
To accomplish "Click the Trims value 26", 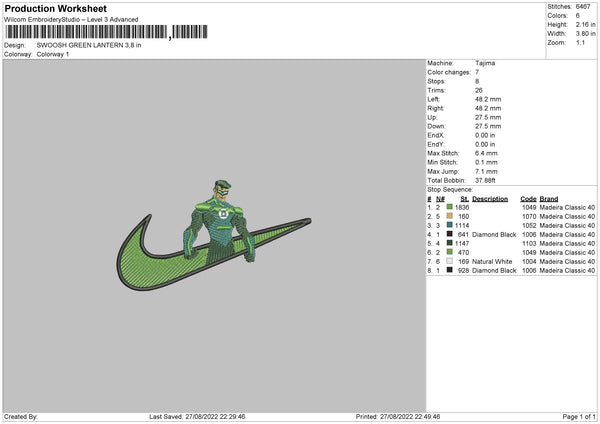I will (x=479, y=90).
